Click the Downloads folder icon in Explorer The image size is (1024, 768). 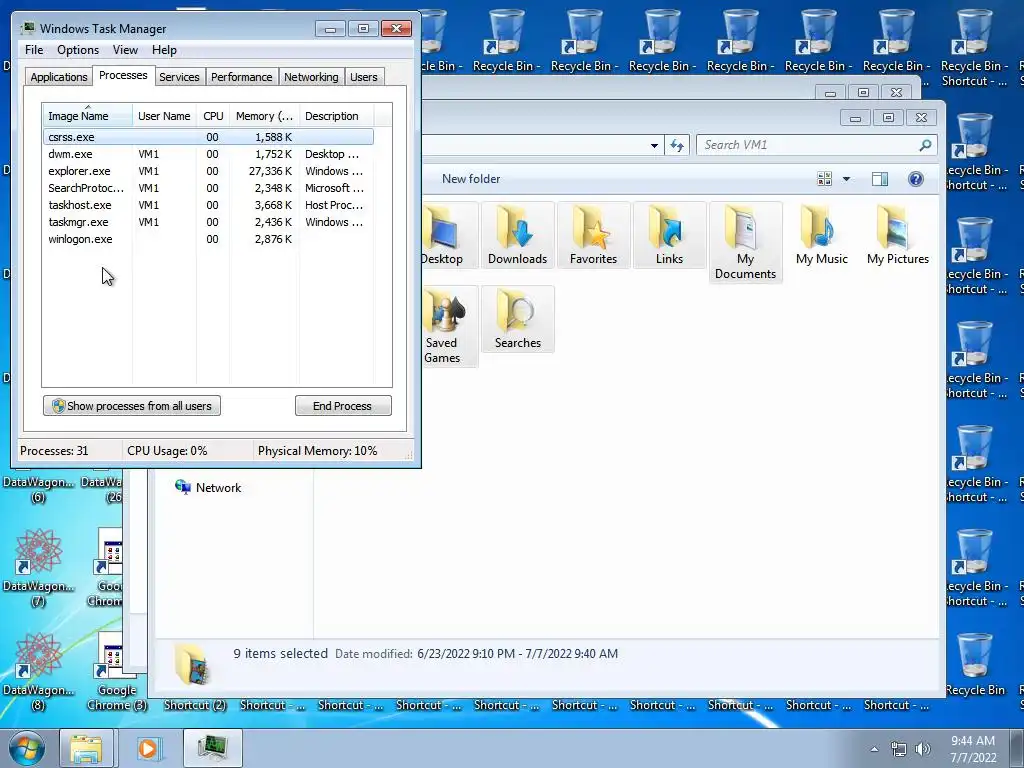517,235
